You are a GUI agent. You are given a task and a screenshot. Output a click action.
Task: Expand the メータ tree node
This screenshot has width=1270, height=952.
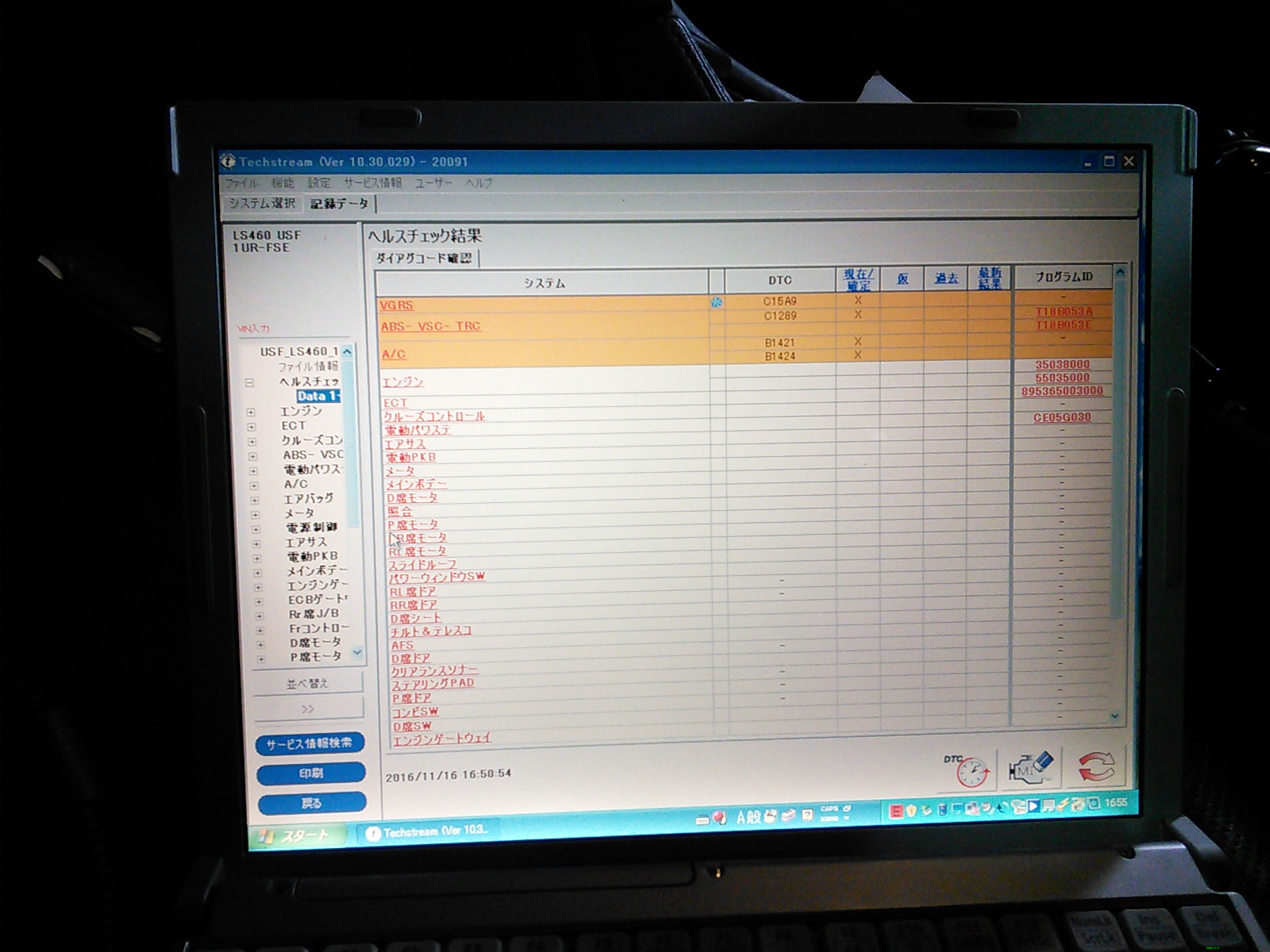tap(255, 514)
